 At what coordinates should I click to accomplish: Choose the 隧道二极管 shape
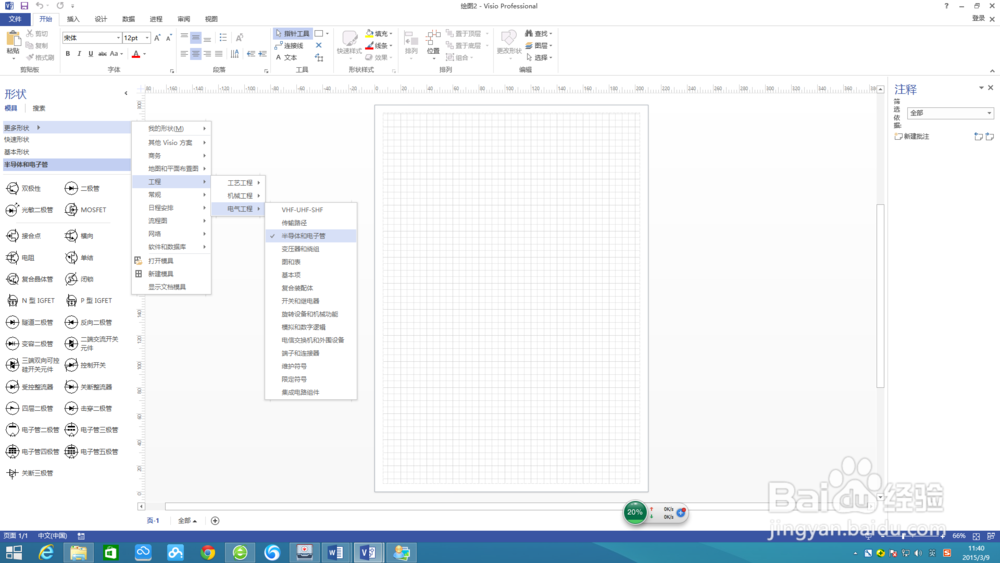point(29,323)
